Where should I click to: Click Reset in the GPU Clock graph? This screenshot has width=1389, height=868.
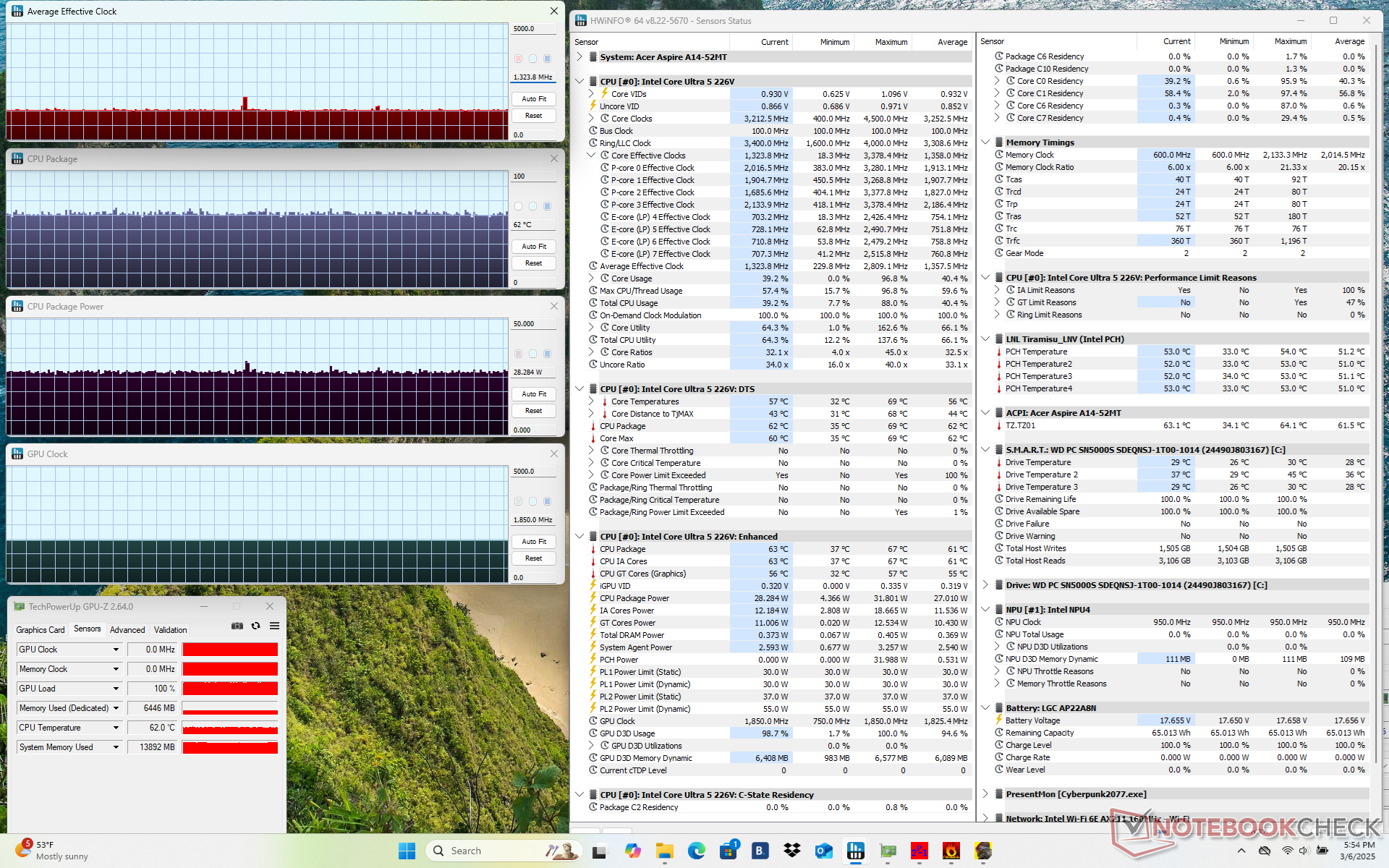[533, 558]
